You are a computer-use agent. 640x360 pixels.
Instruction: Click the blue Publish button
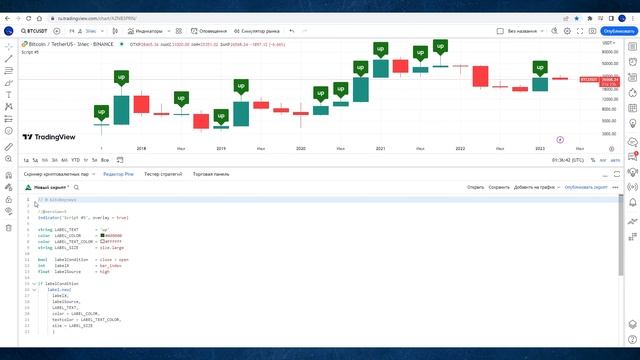tap(619, 31)
